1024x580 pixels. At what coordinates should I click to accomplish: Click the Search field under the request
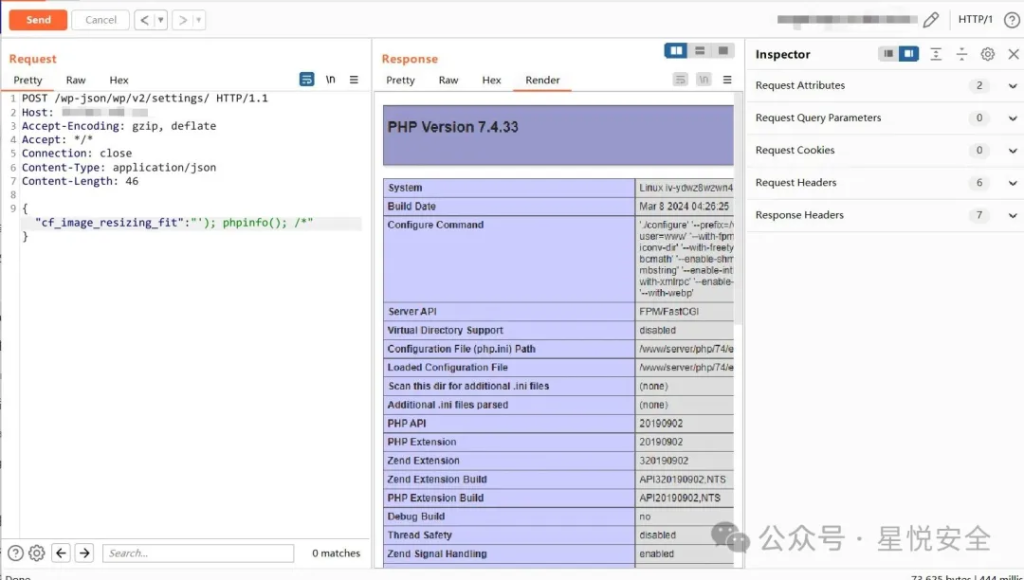coord(199,553)
